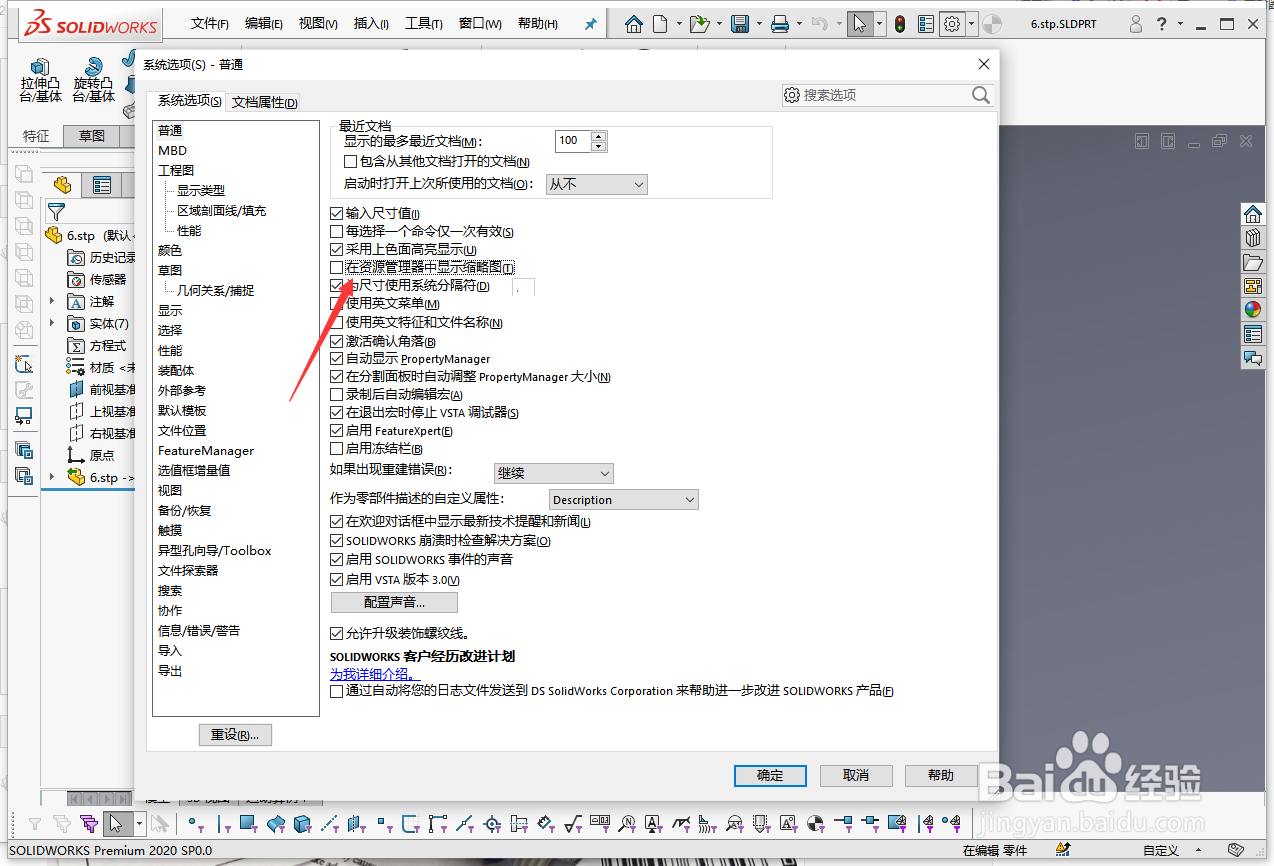
Task: Click the Extruded Boss/Base (拉伸凸台/基体) tool
Action: pos(41,81)
